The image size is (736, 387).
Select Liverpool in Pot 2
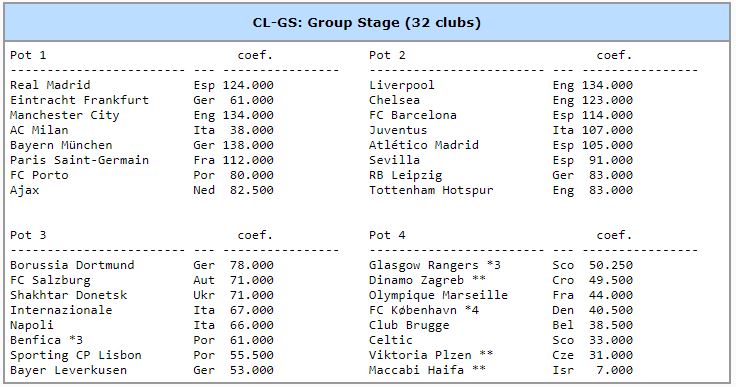tap(402, 85)
